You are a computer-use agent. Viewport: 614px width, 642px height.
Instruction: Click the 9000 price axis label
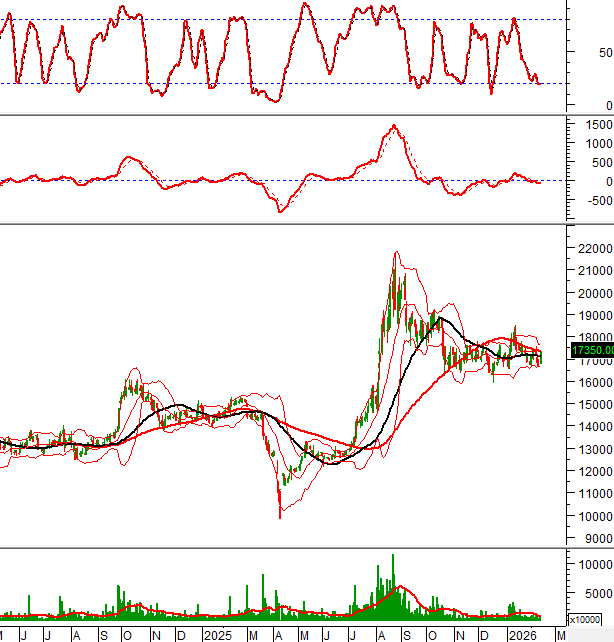coord(597,539)
